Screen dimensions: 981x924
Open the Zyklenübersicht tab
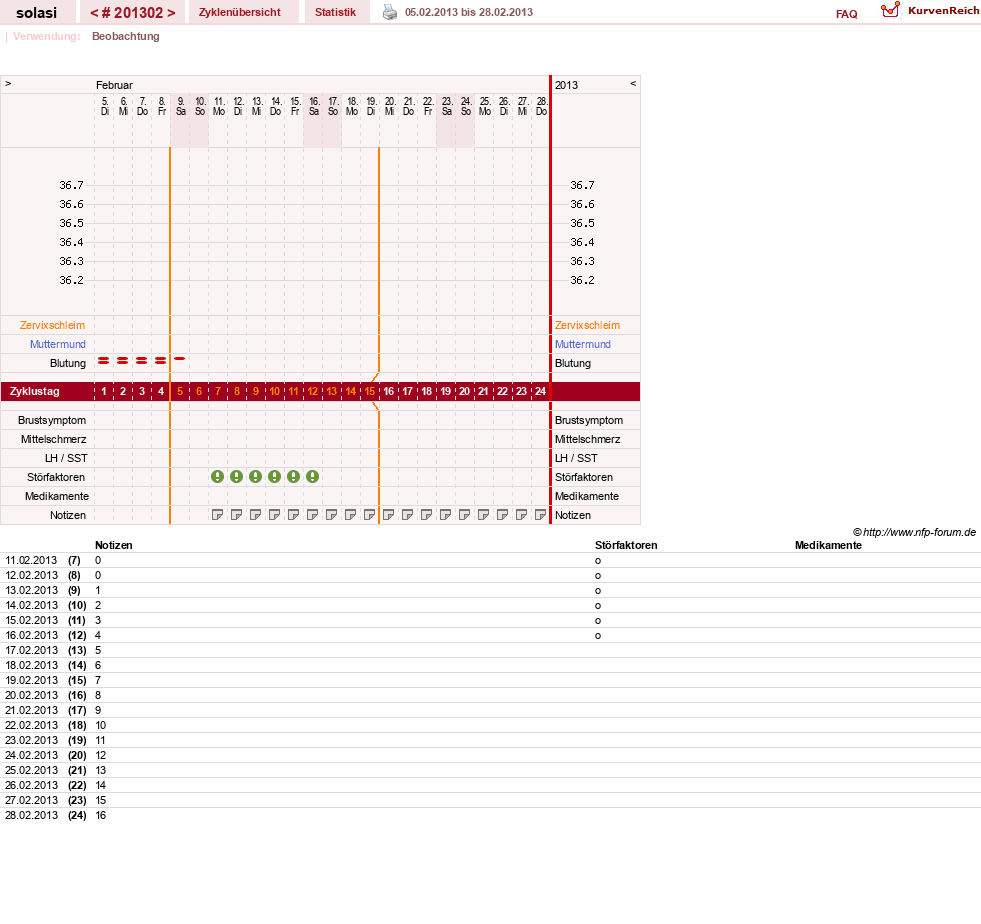click(240, 12)
